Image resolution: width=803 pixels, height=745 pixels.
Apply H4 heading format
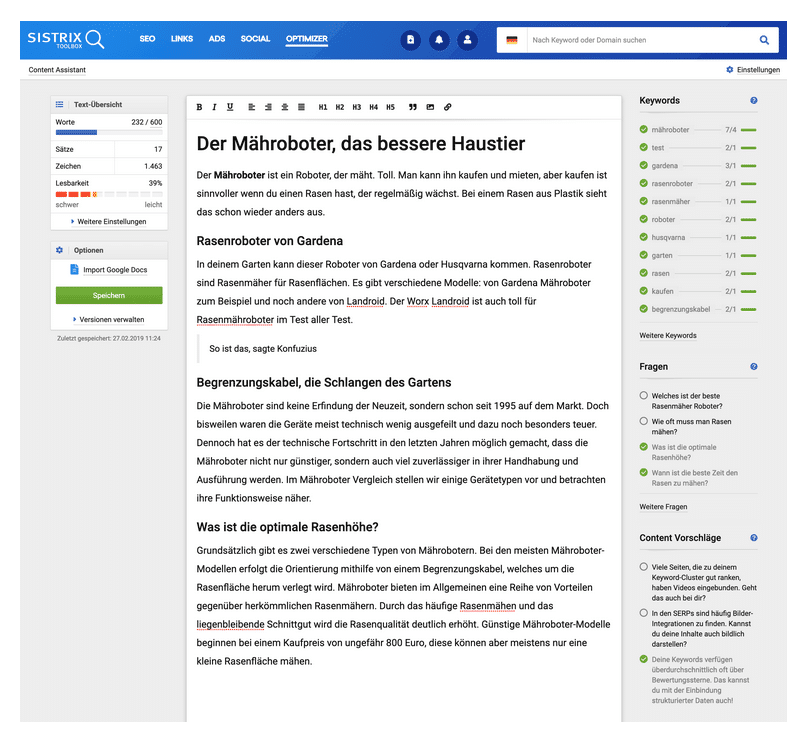point(373,107)
